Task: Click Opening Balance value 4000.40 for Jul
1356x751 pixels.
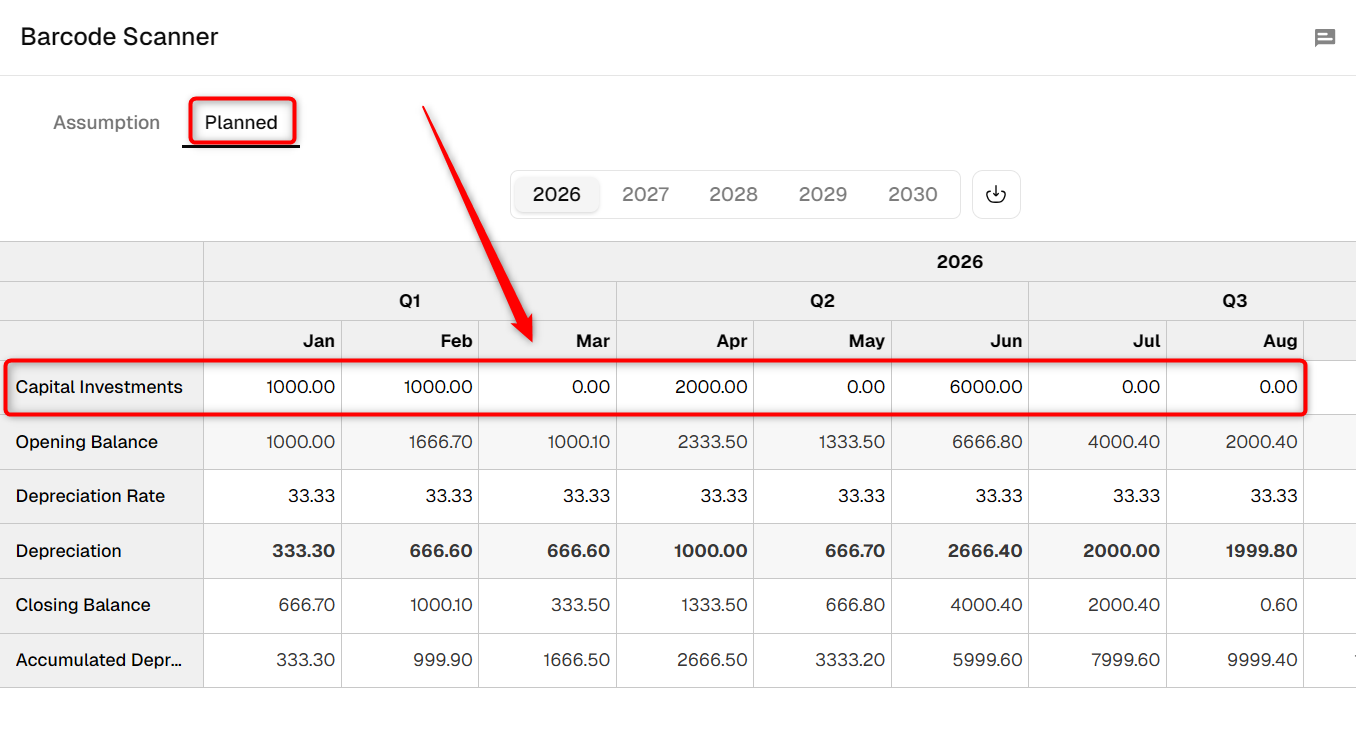Action: coord(1125,442)
